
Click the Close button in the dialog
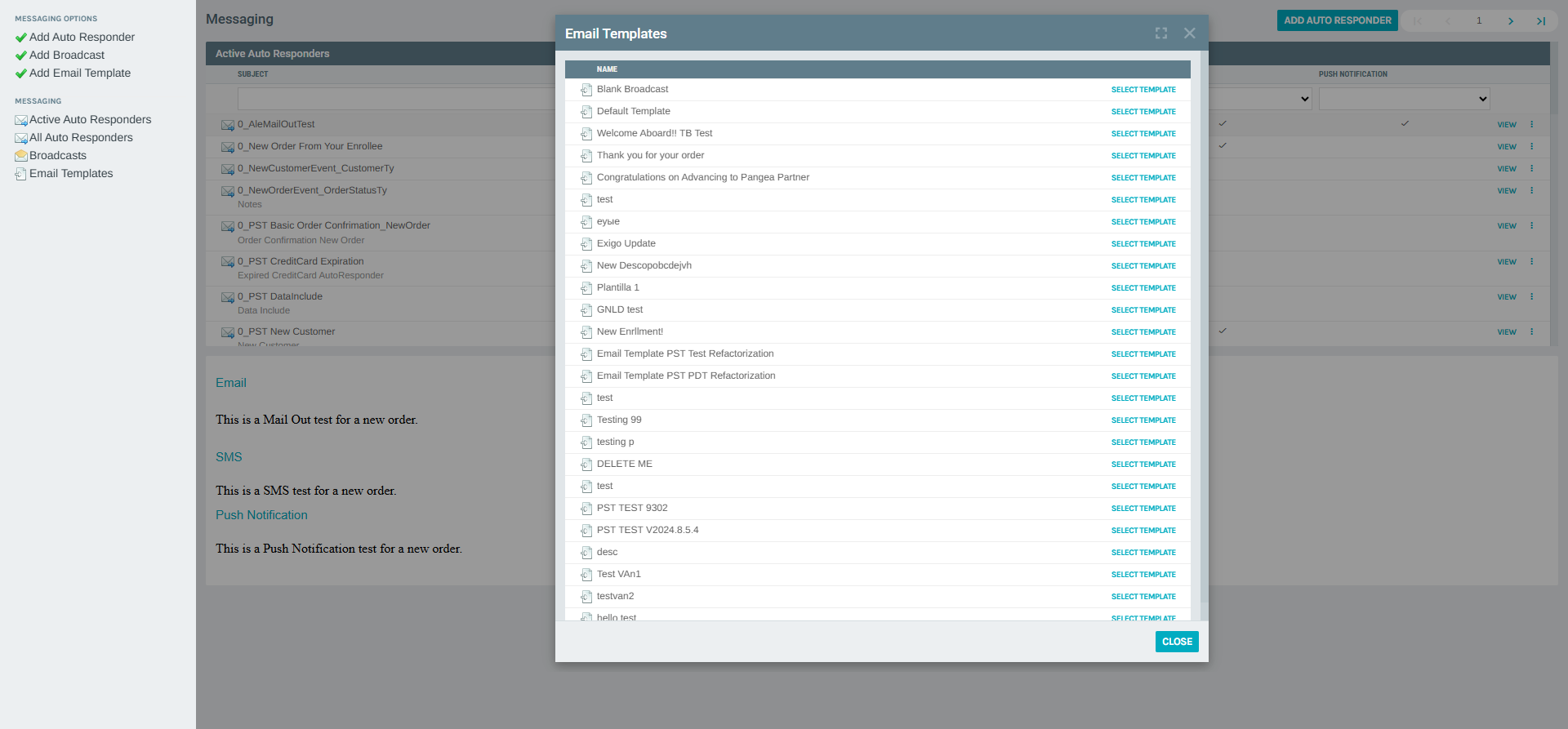click(x=1177, y=642)
